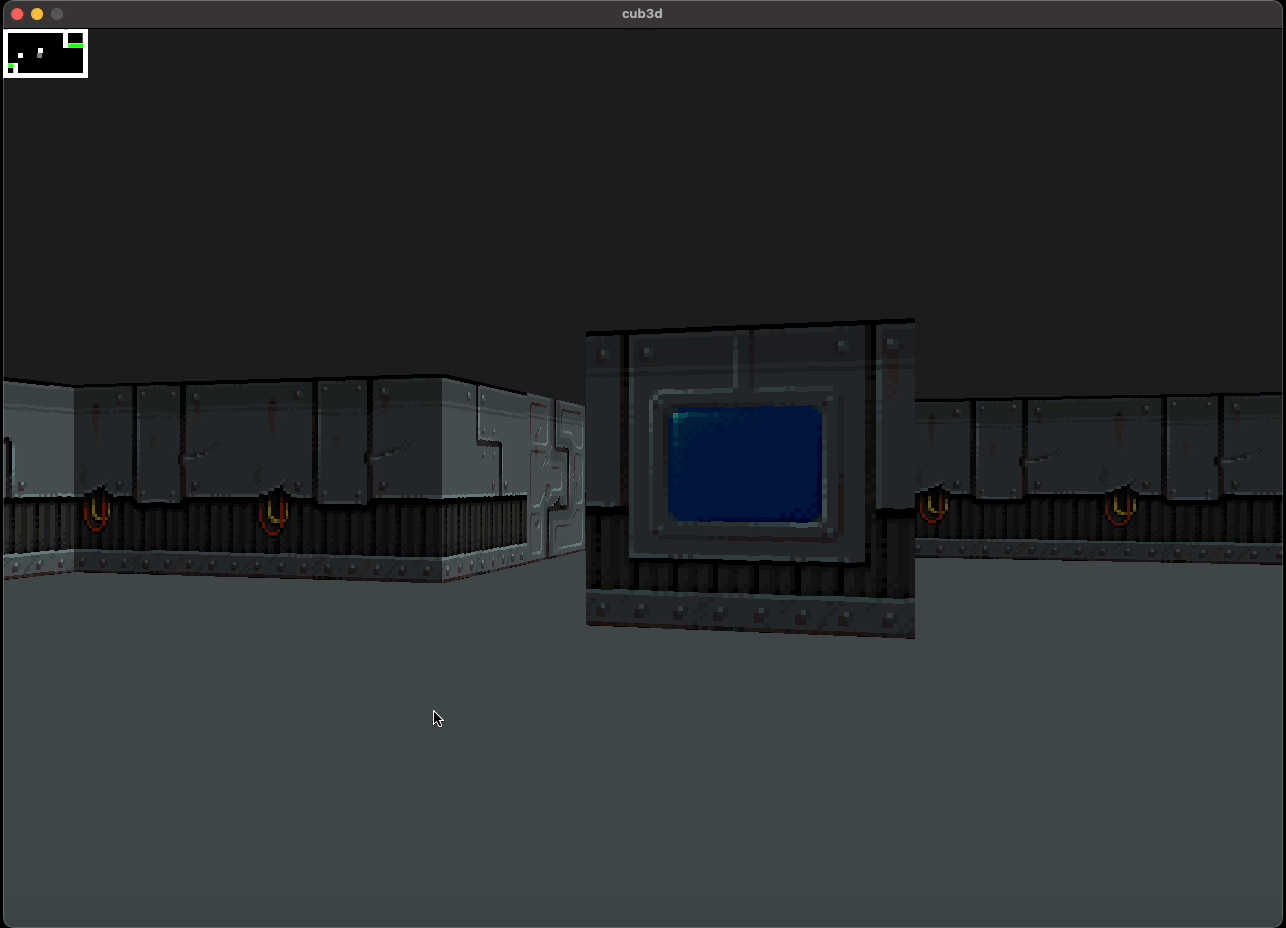Click the black alcove at the minimap top-right
This screenshot has width=1286, height=928.
(x=75, y=38)
